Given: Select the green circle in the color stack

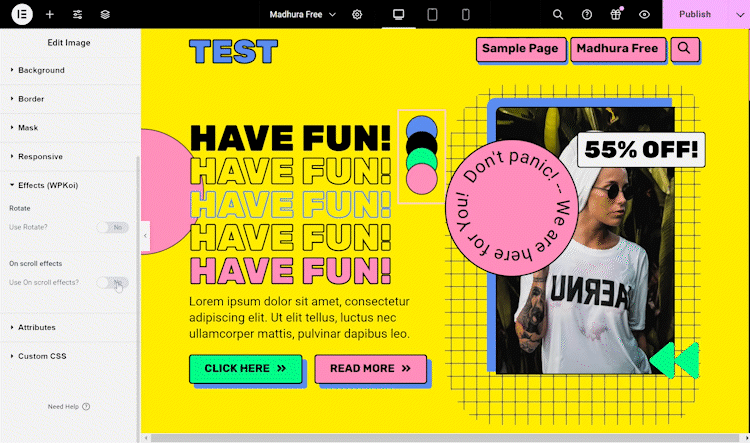Looking at the screenshot, I should [421, 156].
